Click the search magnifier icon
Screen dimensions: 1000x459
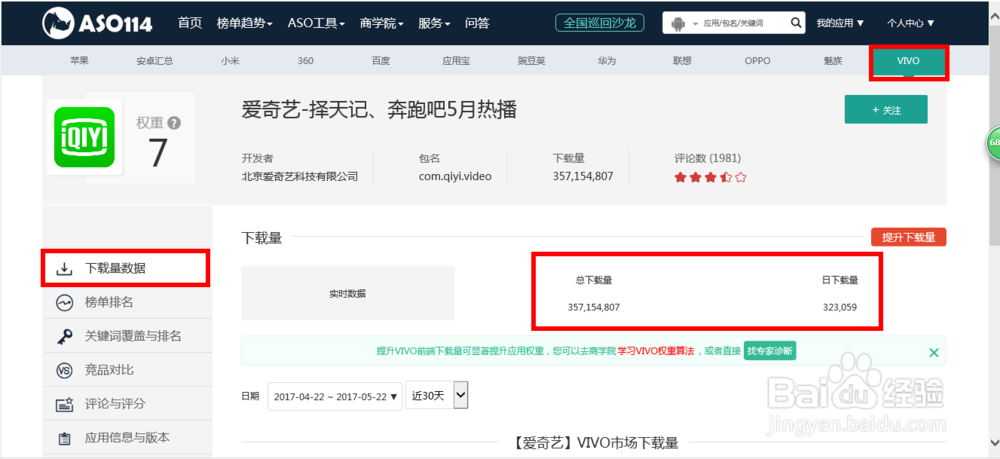[x=795, y=24]
